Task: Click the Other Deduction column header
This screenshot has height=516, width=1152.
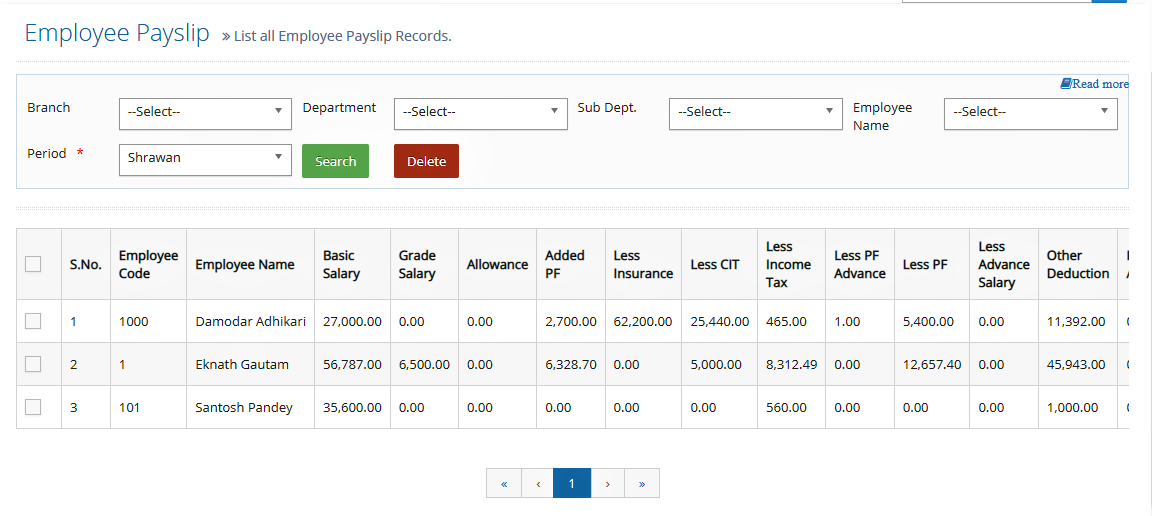Action: point(1078,265)
